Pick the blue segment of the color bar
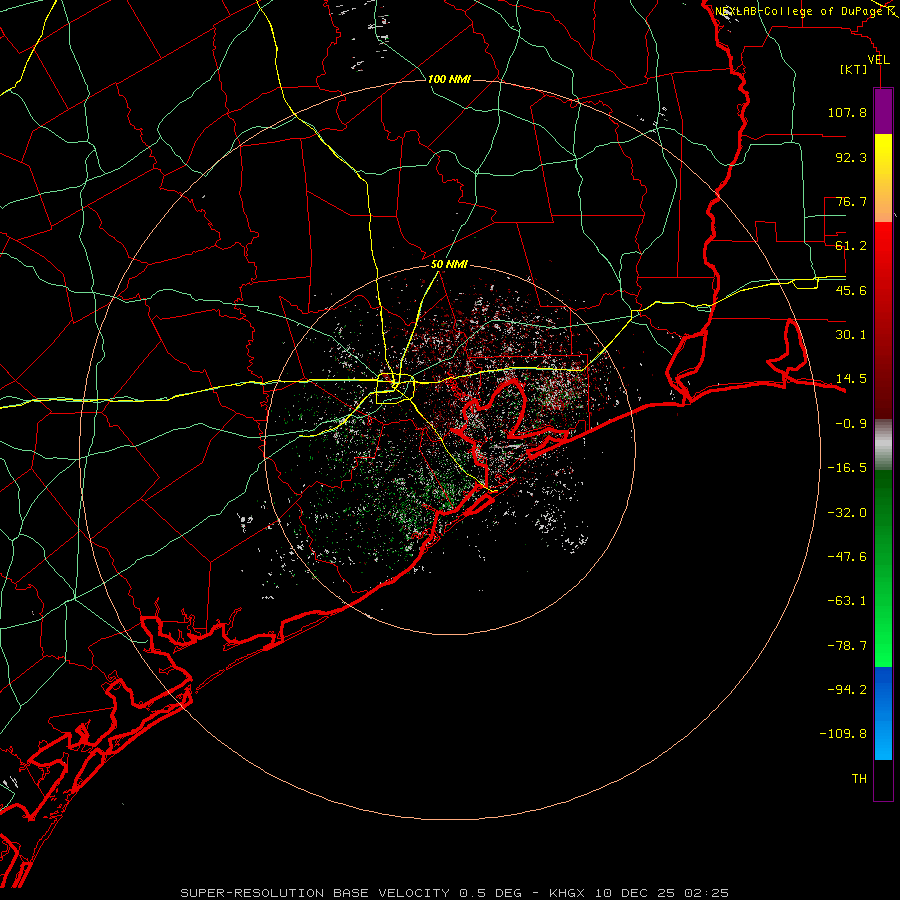Image resolution: width=900 pixels, height=900 pixels. (x=883, y=713)
